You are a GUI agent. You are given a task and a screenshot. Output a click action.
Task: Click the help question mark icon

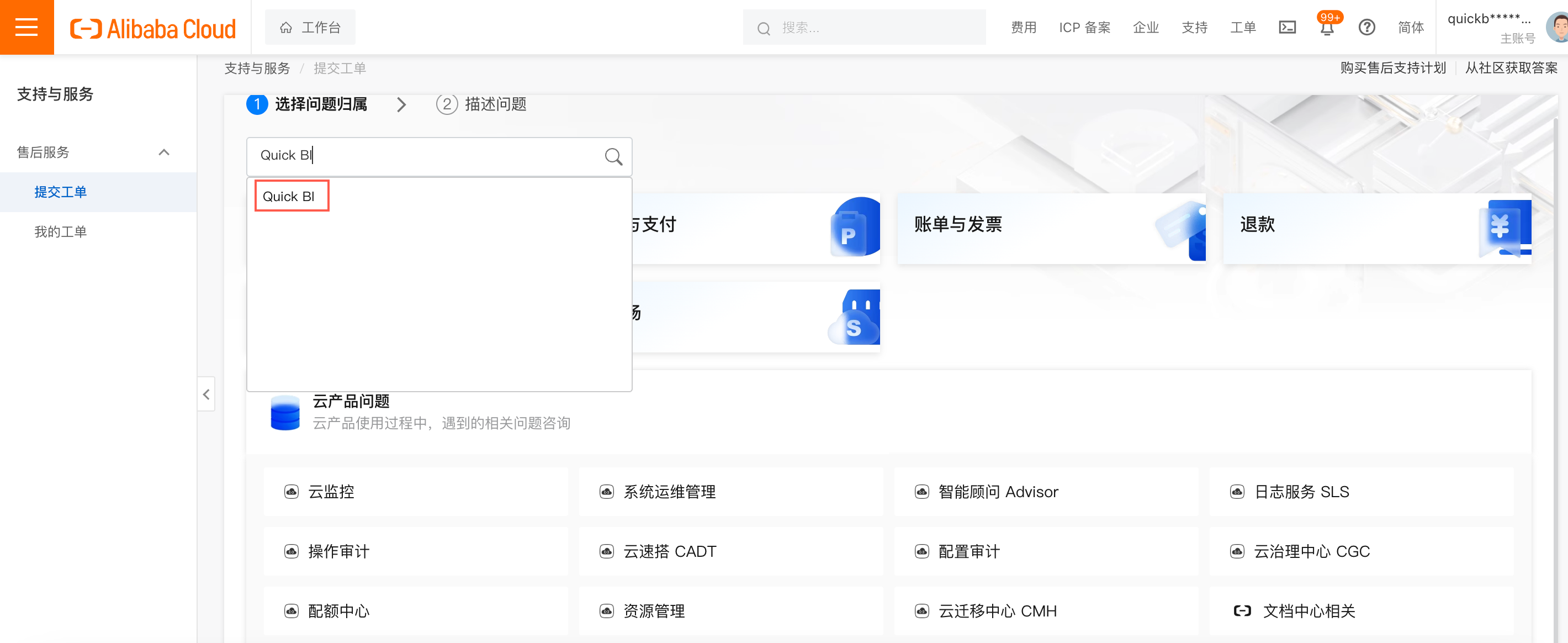(1366, 28)
